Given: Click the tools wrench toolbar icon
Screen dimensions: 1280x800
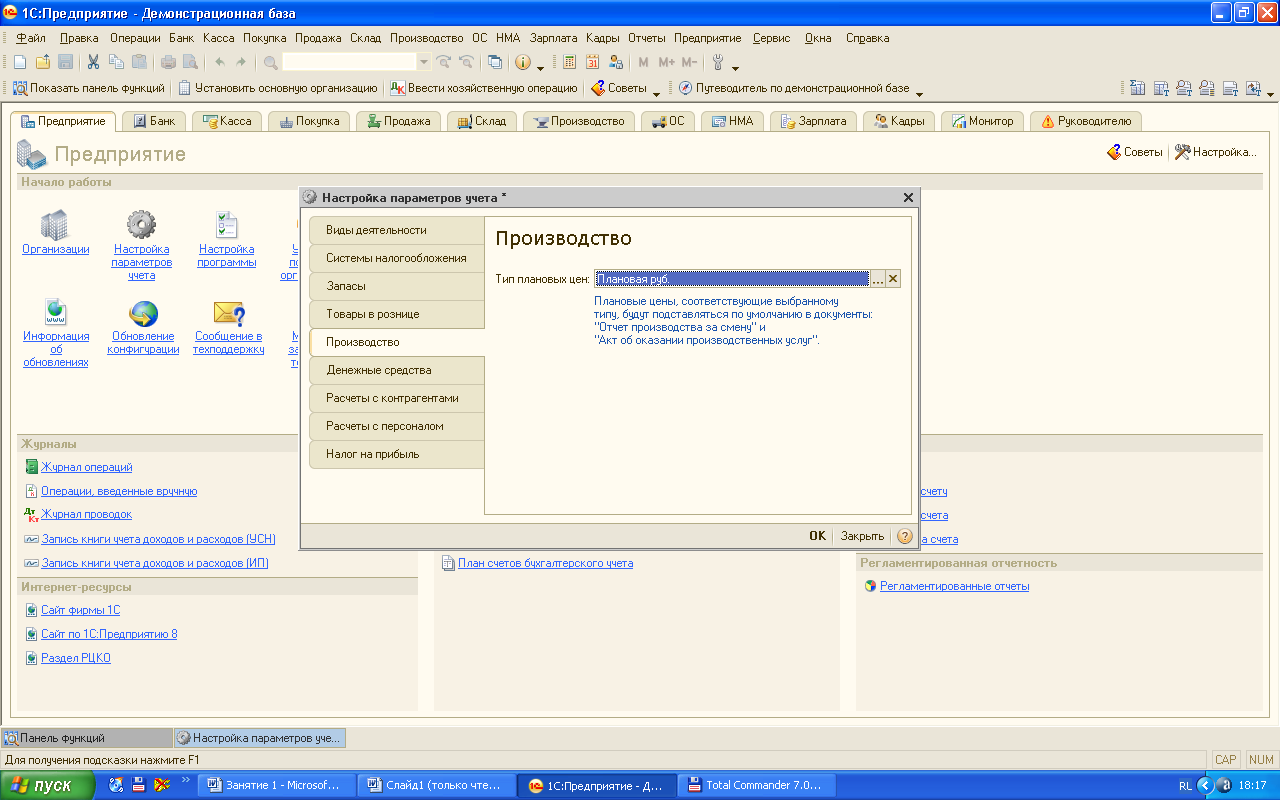Looking at the screenshot, I should pos(718,62).
